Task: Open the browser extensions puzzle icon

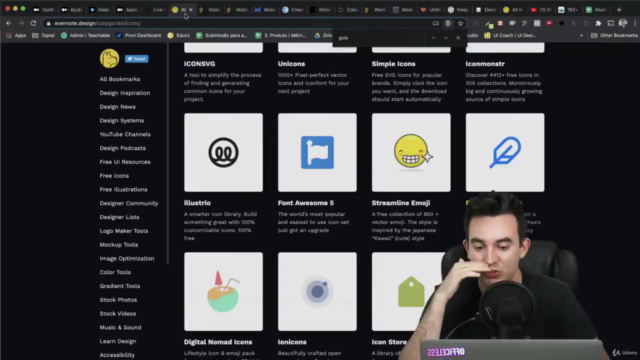Action: click(598, 23)
